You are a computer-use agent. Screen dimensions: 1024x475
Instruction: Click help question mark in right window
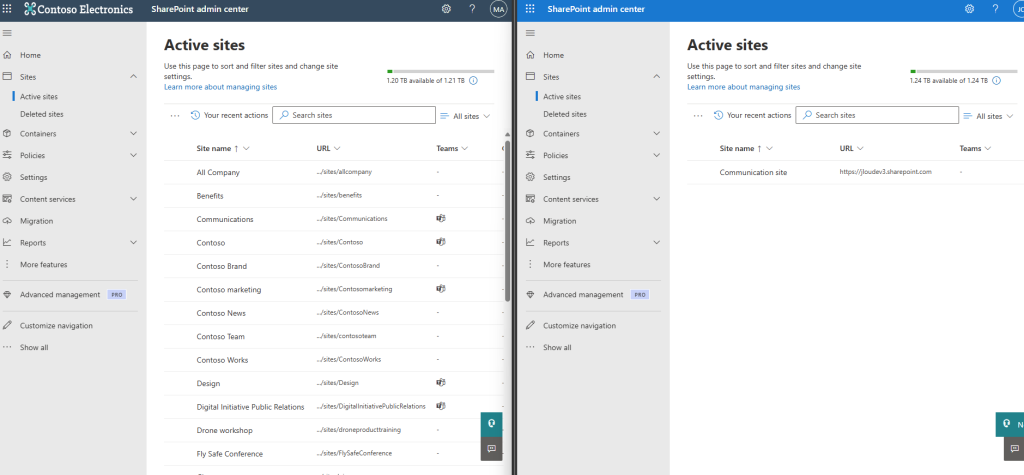coord(995,9)
